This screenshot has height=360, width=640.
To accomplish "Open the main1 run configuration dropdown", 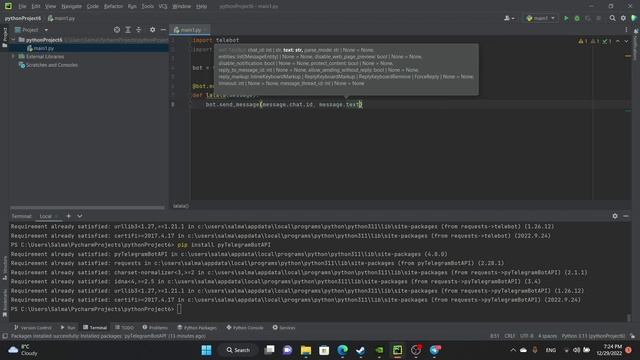I will point(541,18).
